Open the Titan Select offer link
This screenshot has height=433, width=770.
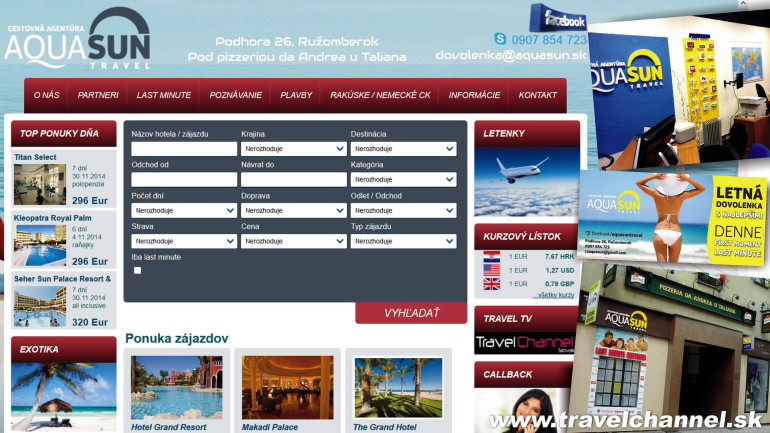(35, 157)
